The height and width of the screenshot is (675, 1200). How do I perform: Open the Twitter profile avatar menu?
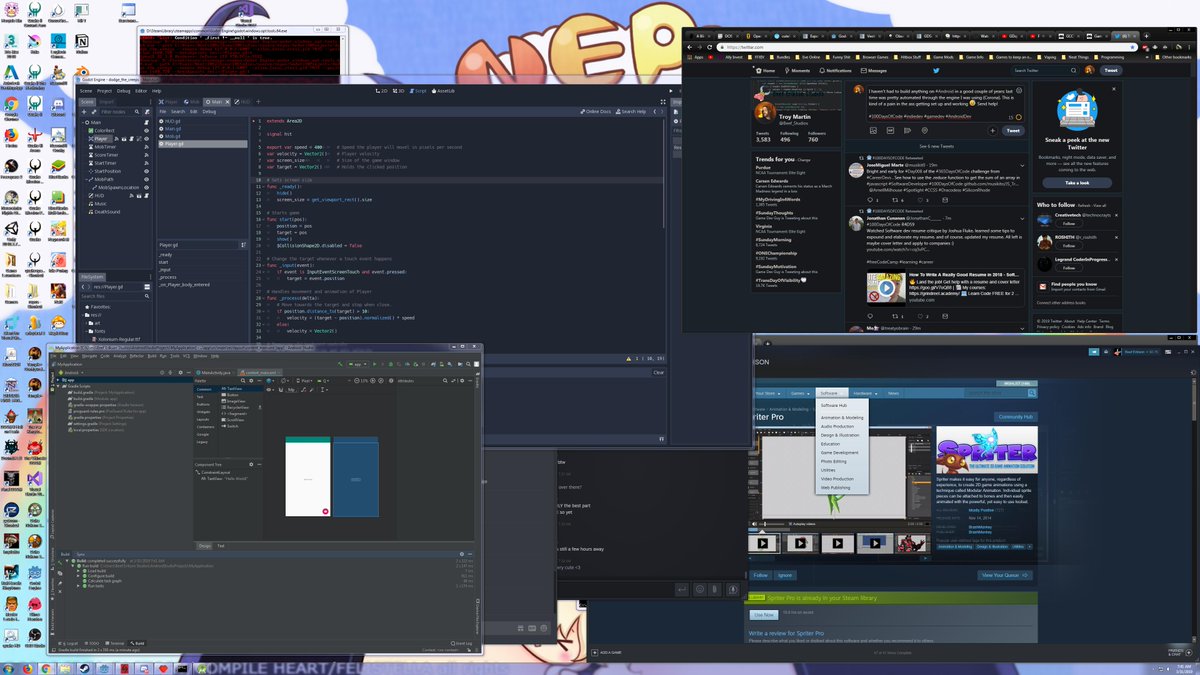[1088, 71]
